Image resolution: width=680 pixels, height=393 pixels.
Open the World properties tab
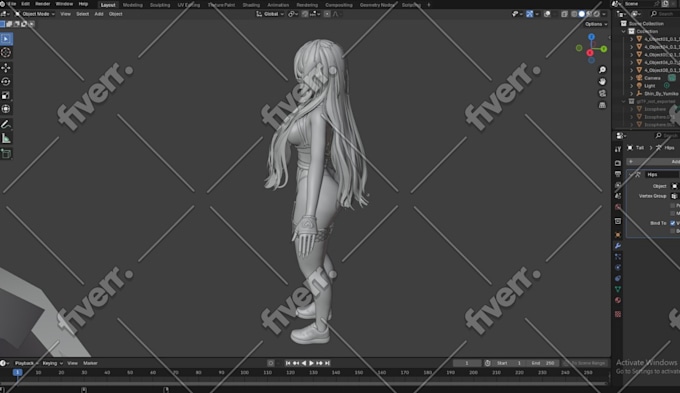(618, 207)
